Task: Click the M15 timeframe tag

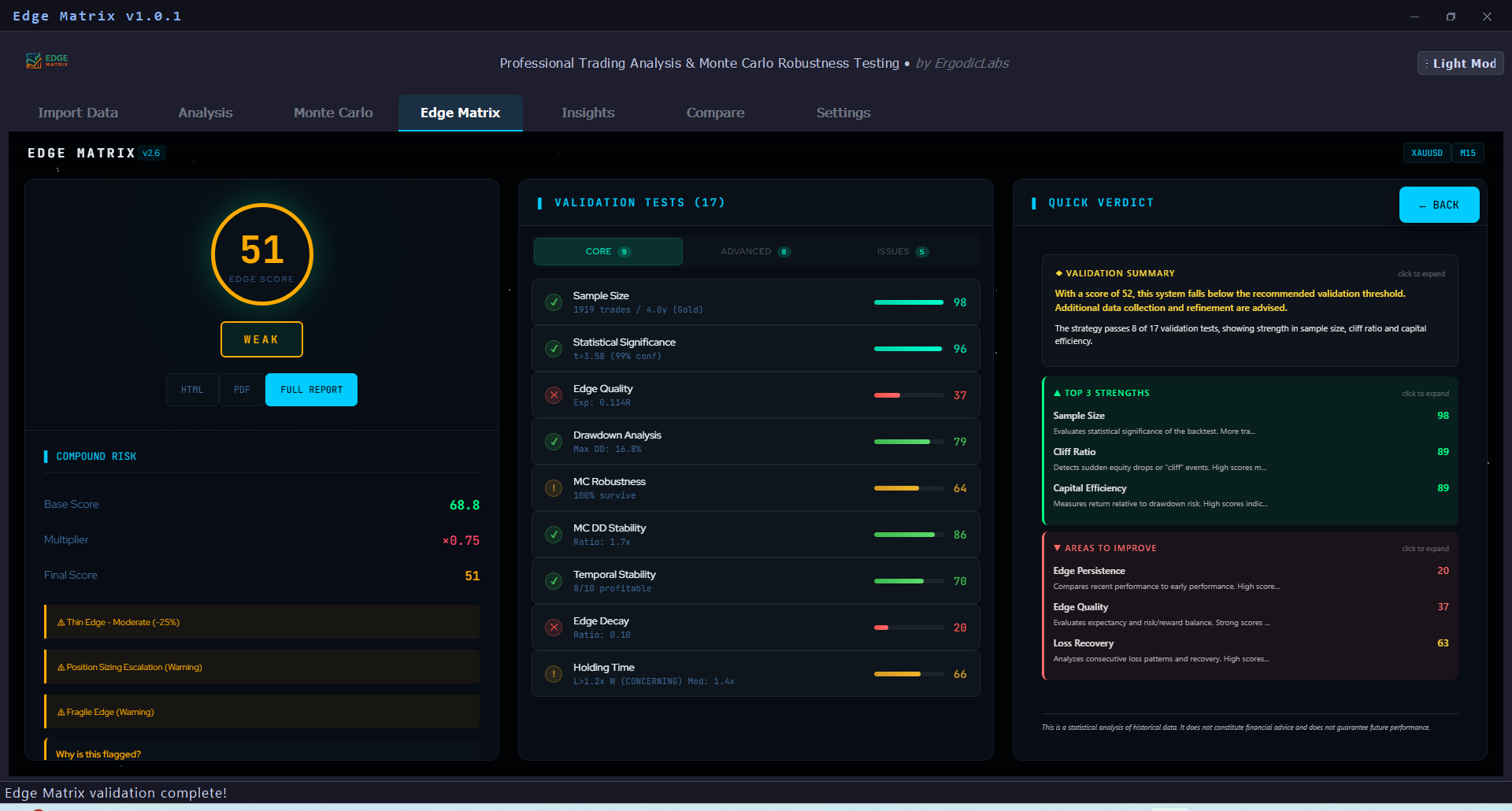Action: [1468, 153]
